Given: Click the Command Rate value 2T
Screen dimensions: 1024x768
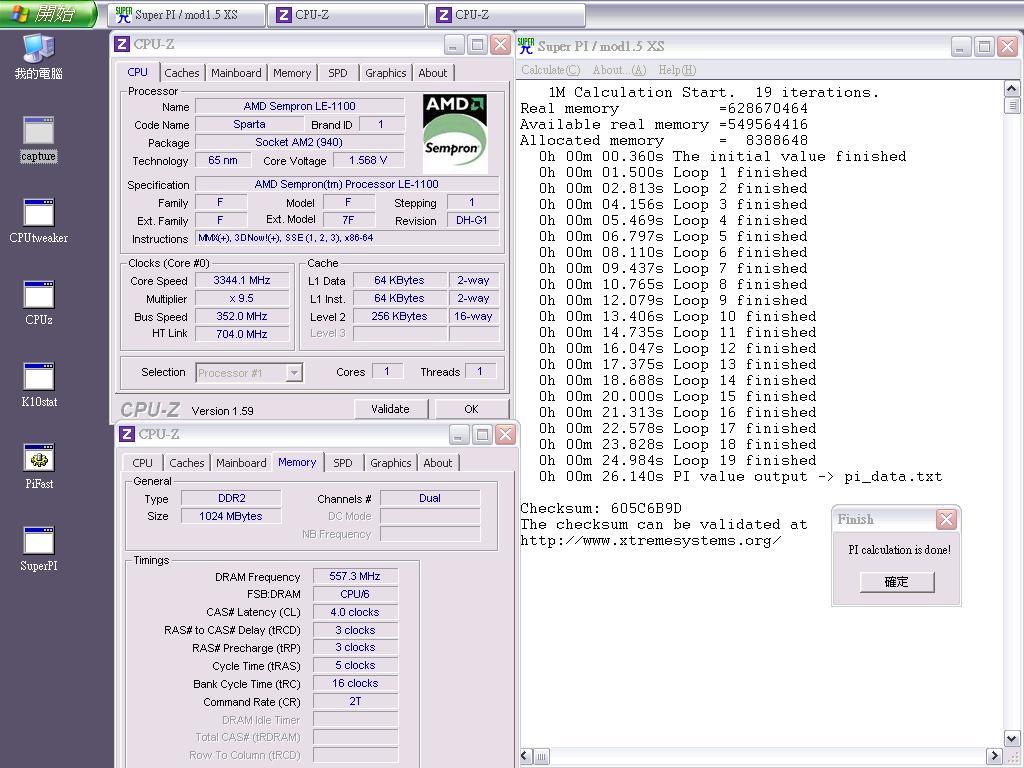Looking at the screenshot, I should 355,701.
